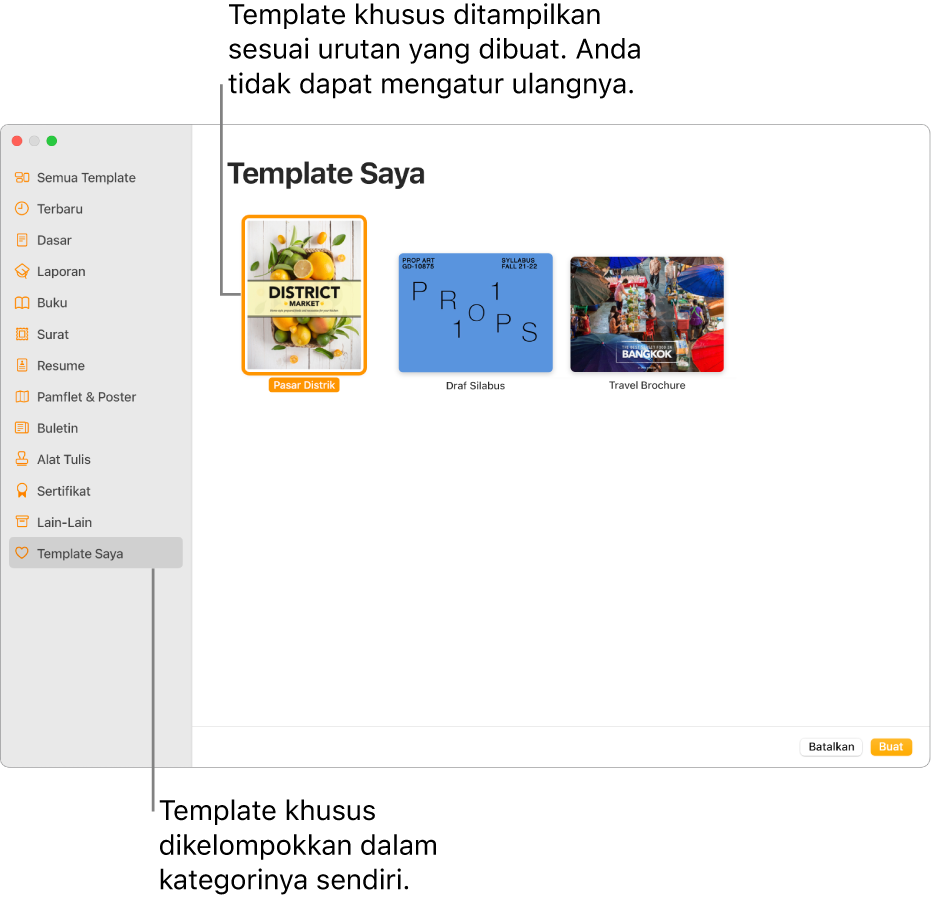Screen dimensions: 931x907
Task: Click the Travel Brochure template name
Action: [x=647, y=385]
